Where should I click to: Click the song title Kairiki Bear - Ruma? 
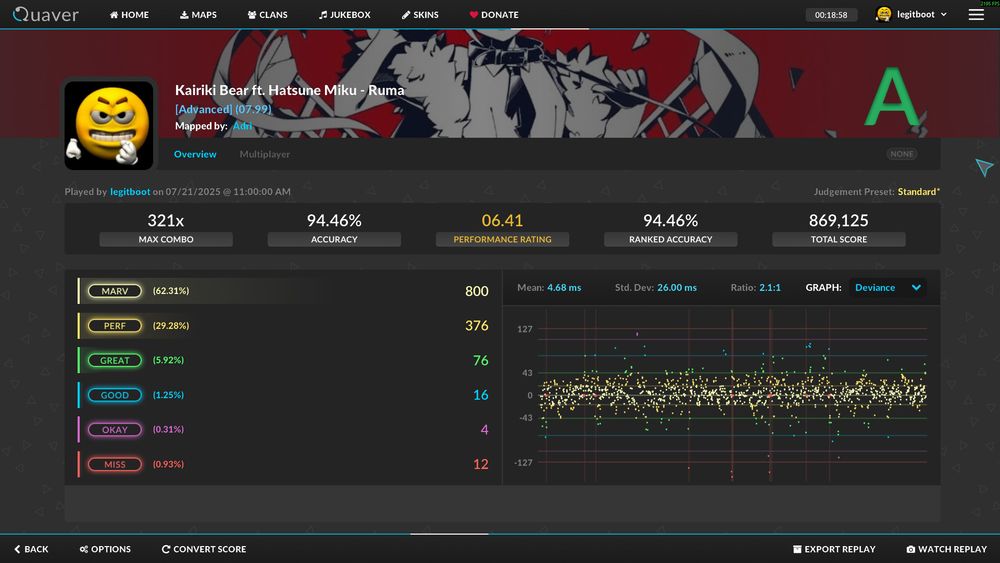290,90
